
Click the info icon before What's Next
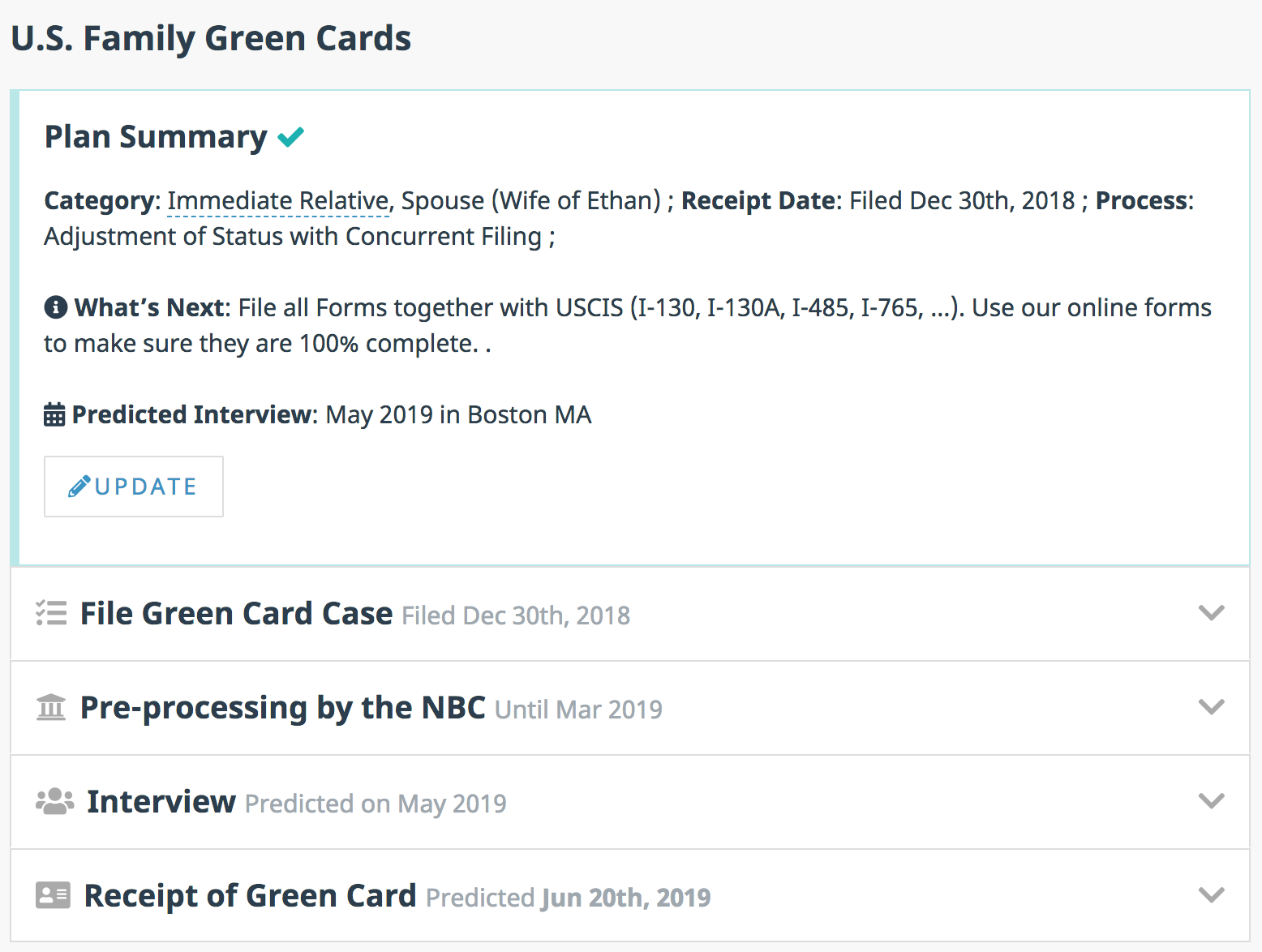pyautogui.click(x=55, y=307)
